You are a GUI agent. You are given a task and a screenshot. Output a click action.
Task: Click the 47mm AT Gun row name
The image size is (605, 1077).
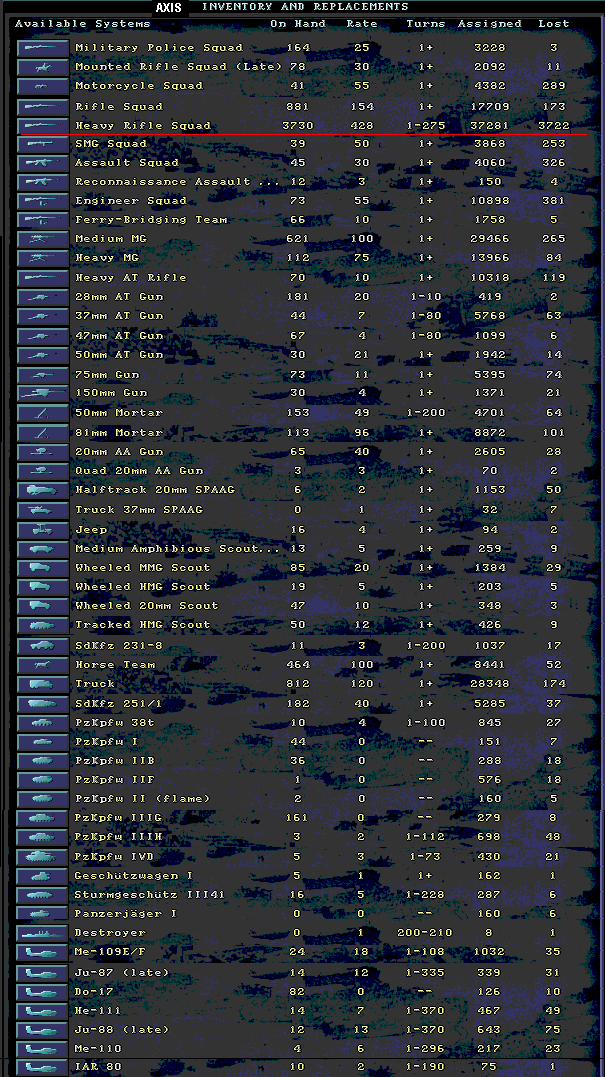coord(119,336)
